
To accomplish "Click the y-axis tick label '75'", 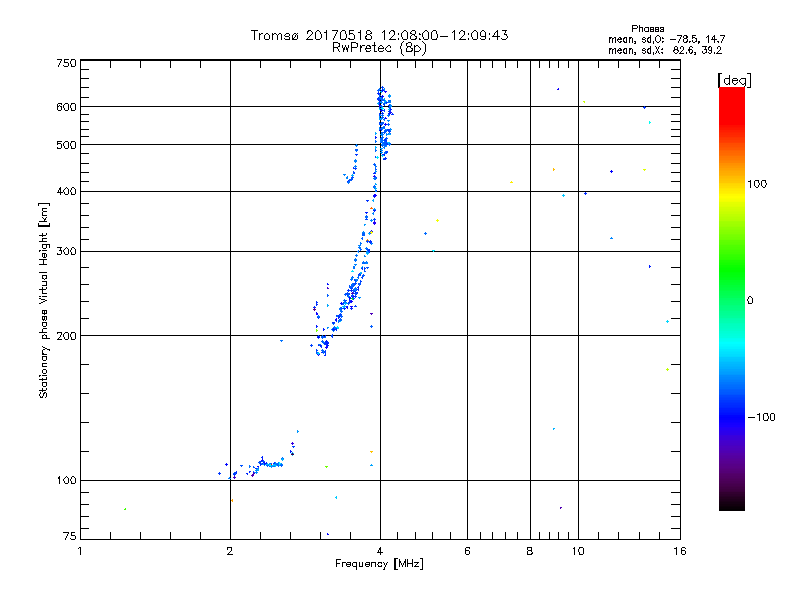I will pos(70,536).
